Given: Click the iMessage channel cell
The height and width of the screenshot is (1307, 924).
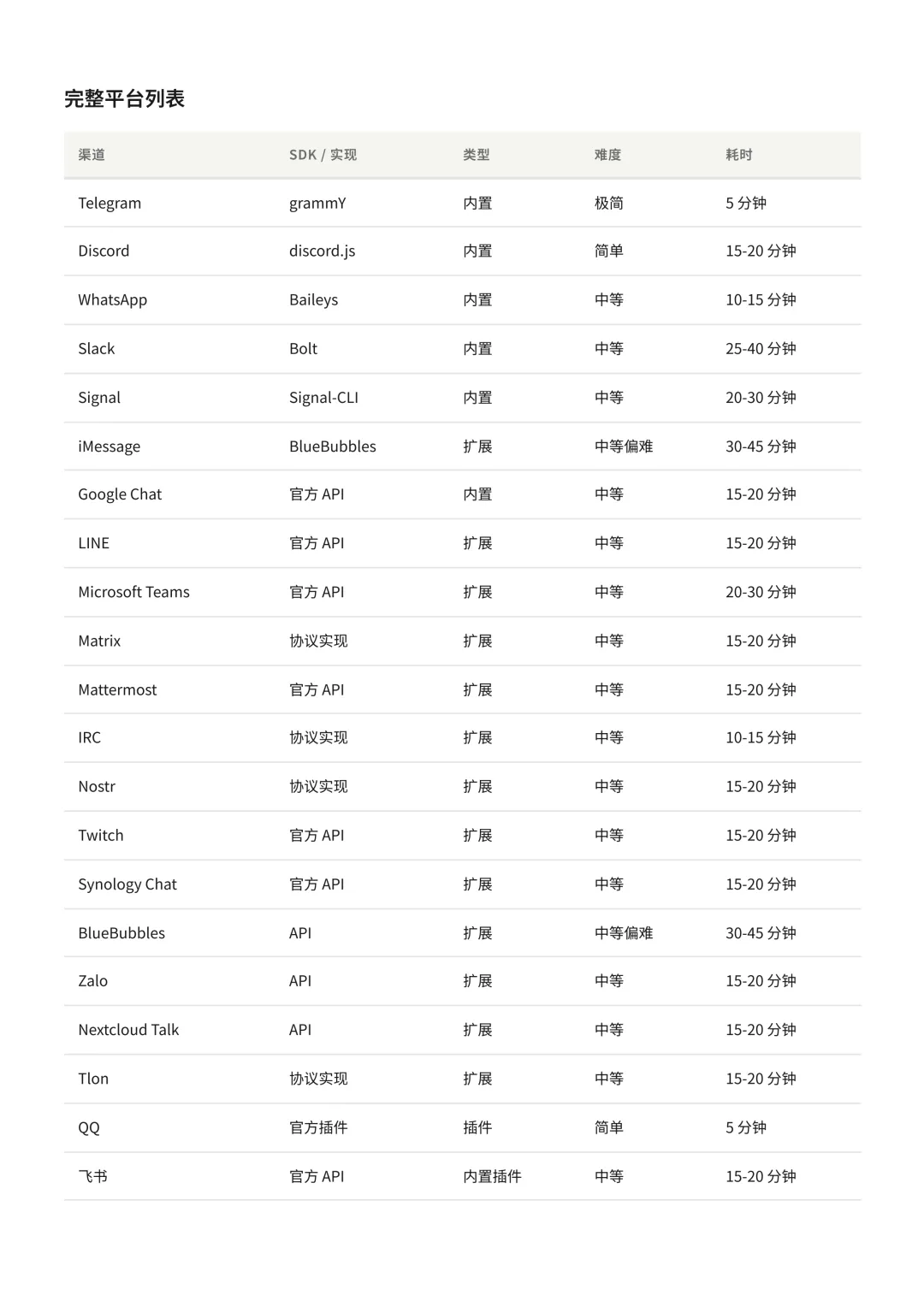Looking at the screenshot, I should (109, 447).
